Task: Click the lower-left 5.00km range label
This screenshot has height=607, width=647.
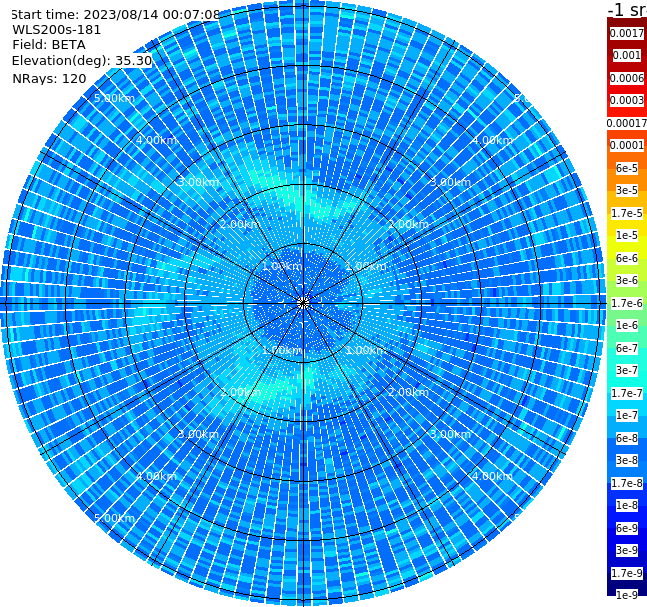Action: tap(114, 518)
